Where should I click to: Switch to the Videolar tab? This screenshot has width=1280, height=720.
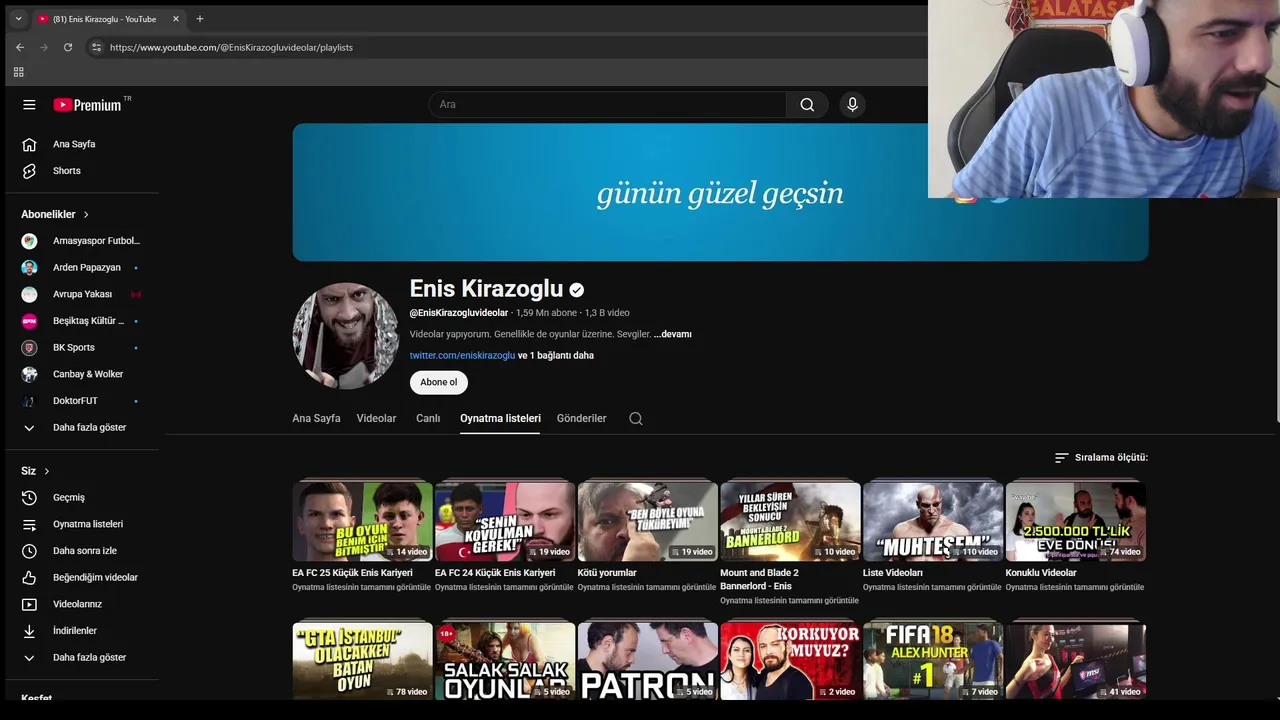(x=376, y=418)
